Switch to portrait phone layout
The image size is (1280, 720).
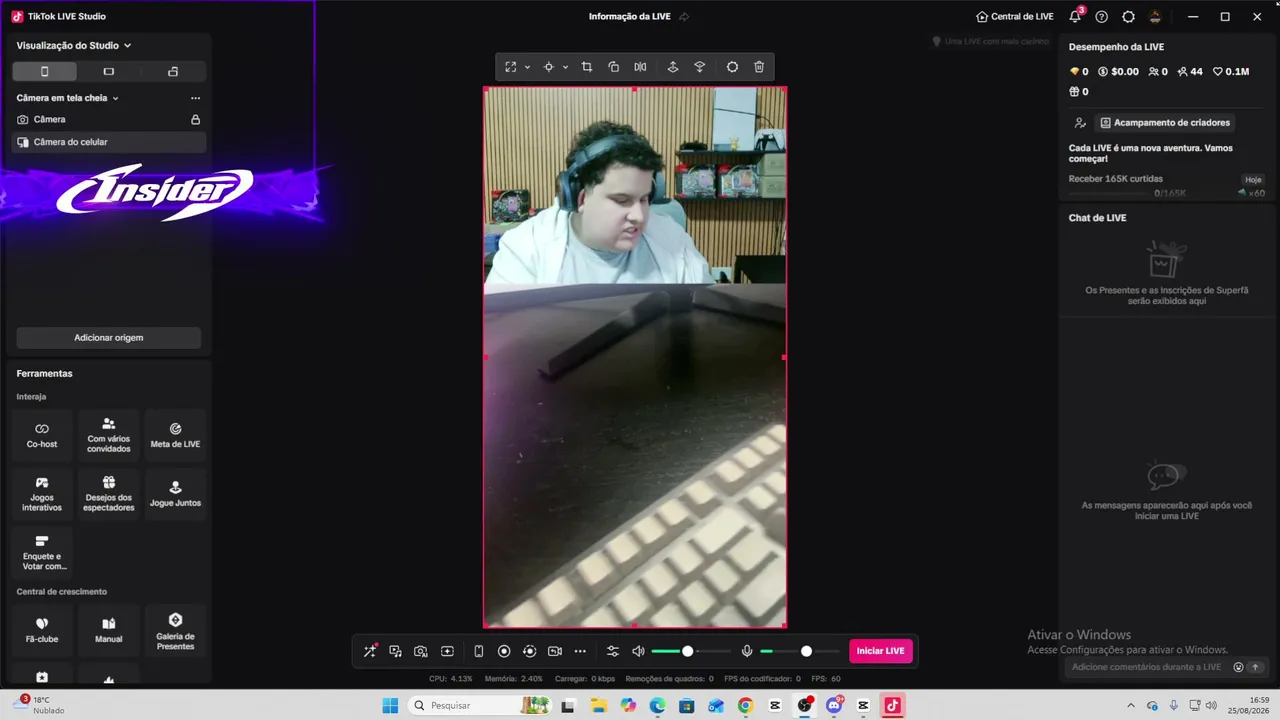(44, 71)
